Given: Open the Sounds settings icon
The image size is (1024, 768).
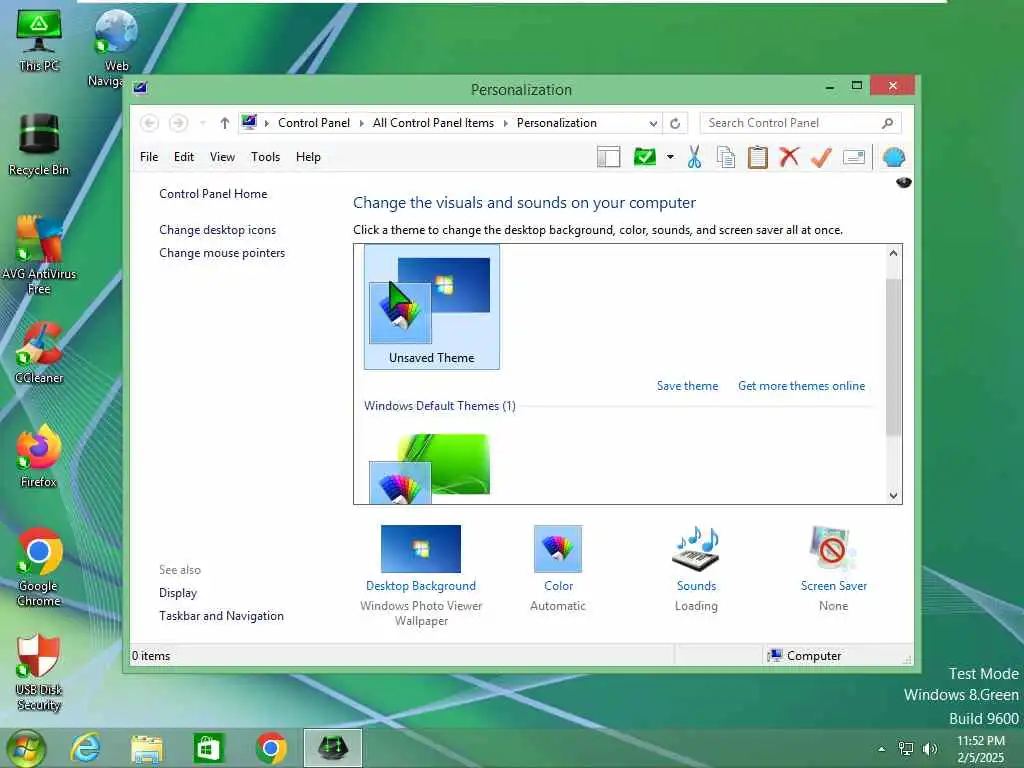Looking at the screenshot, I should [696, 549].
